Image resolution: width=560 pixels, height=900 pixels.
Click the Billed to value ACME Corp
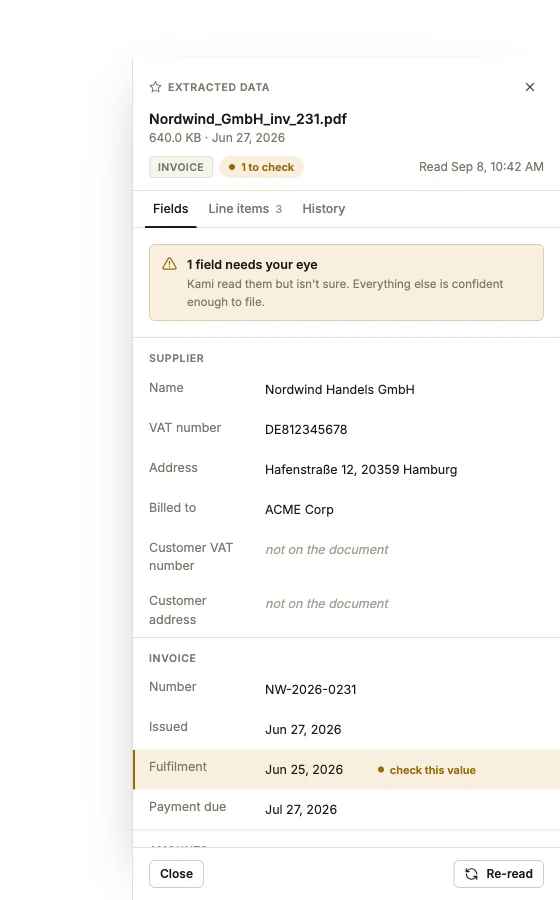pos(299,510)
